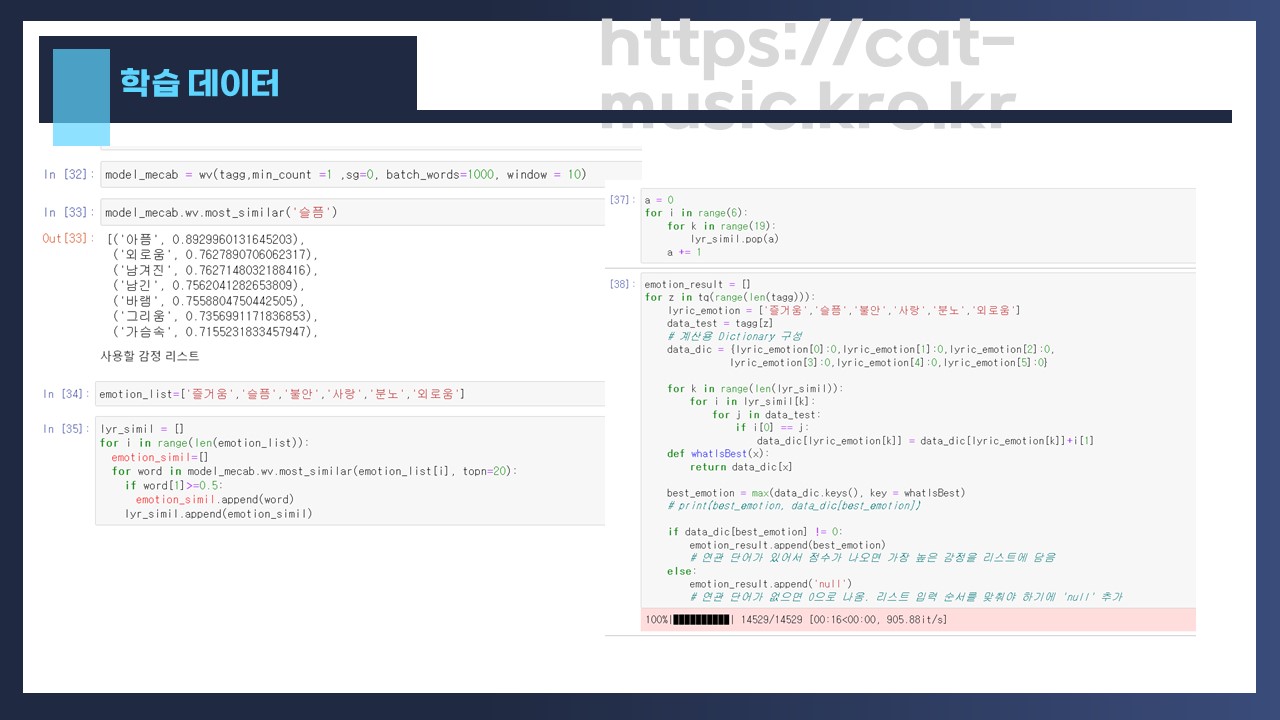This screenshot has height=720, width=1280.
Task: Click the a = 0 line in cell 37
Action: point(659,200)
